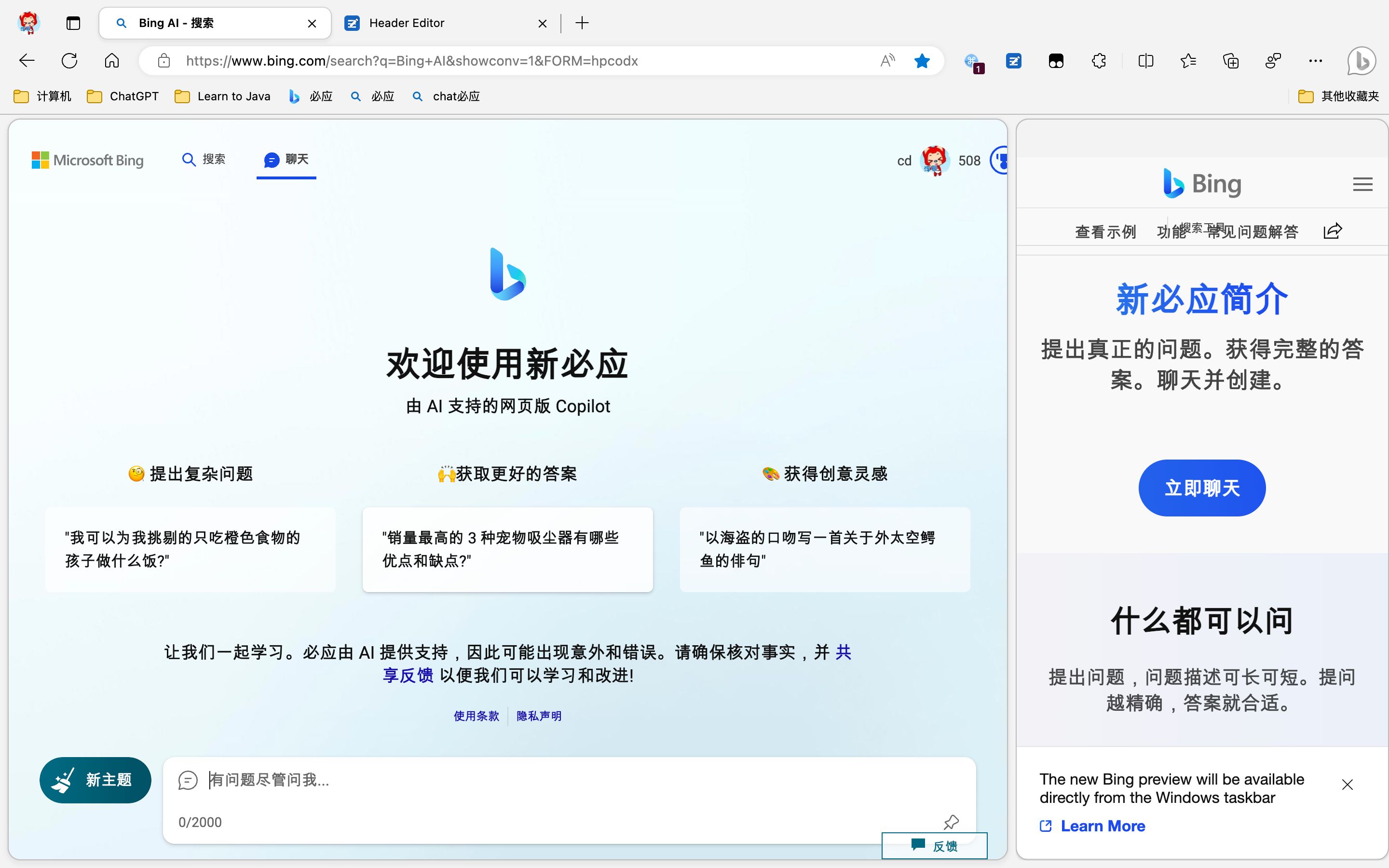1389x868 pixels.
Task: Open the chat必应 bookmark
Action: [446, 96]
